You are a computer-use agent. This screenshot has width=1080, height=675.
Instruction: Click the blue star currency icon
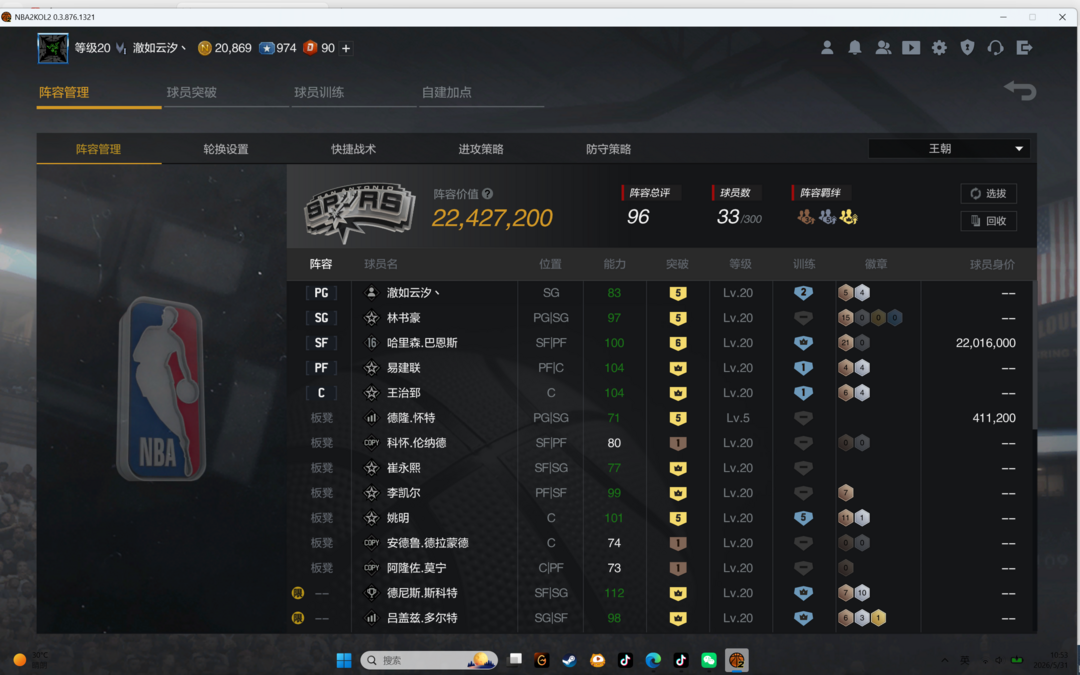[267, 48]
